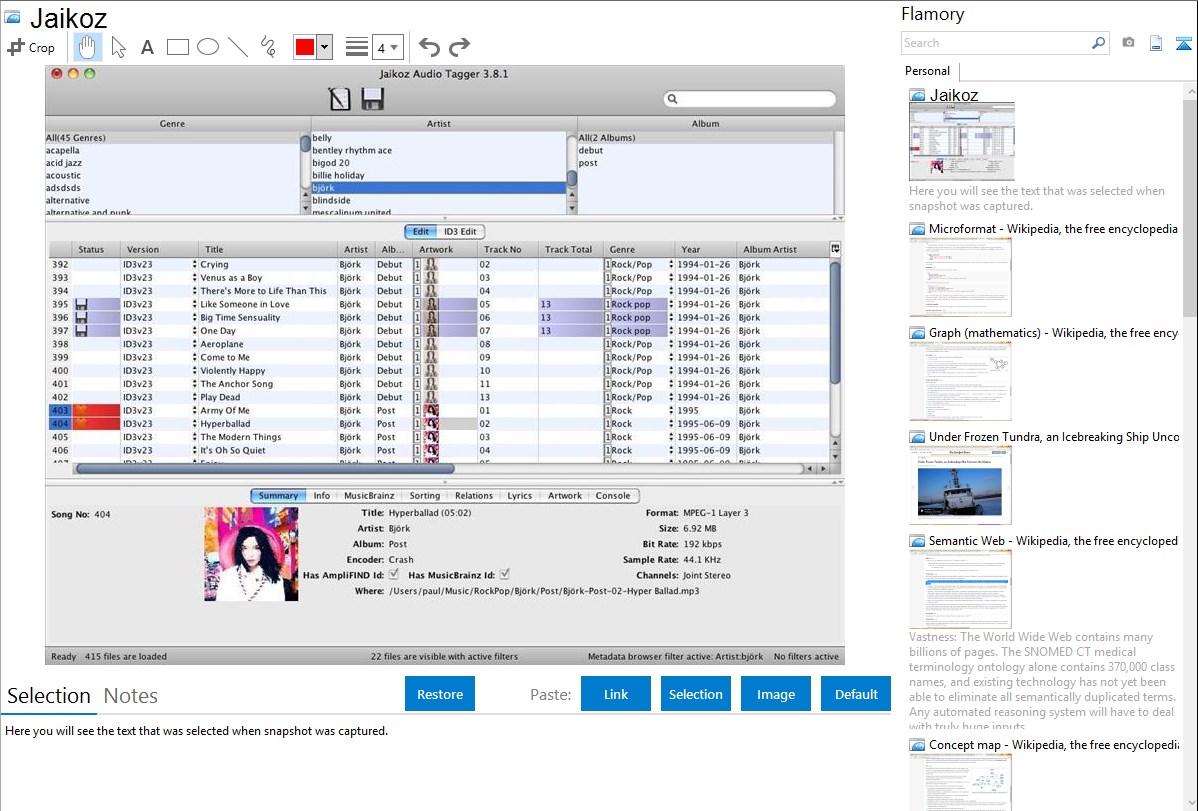Viewport: 1198px width, 811px height.
Task: Open Under Frozen Tundra snapshot thumbnail
Action: (960, 485)
